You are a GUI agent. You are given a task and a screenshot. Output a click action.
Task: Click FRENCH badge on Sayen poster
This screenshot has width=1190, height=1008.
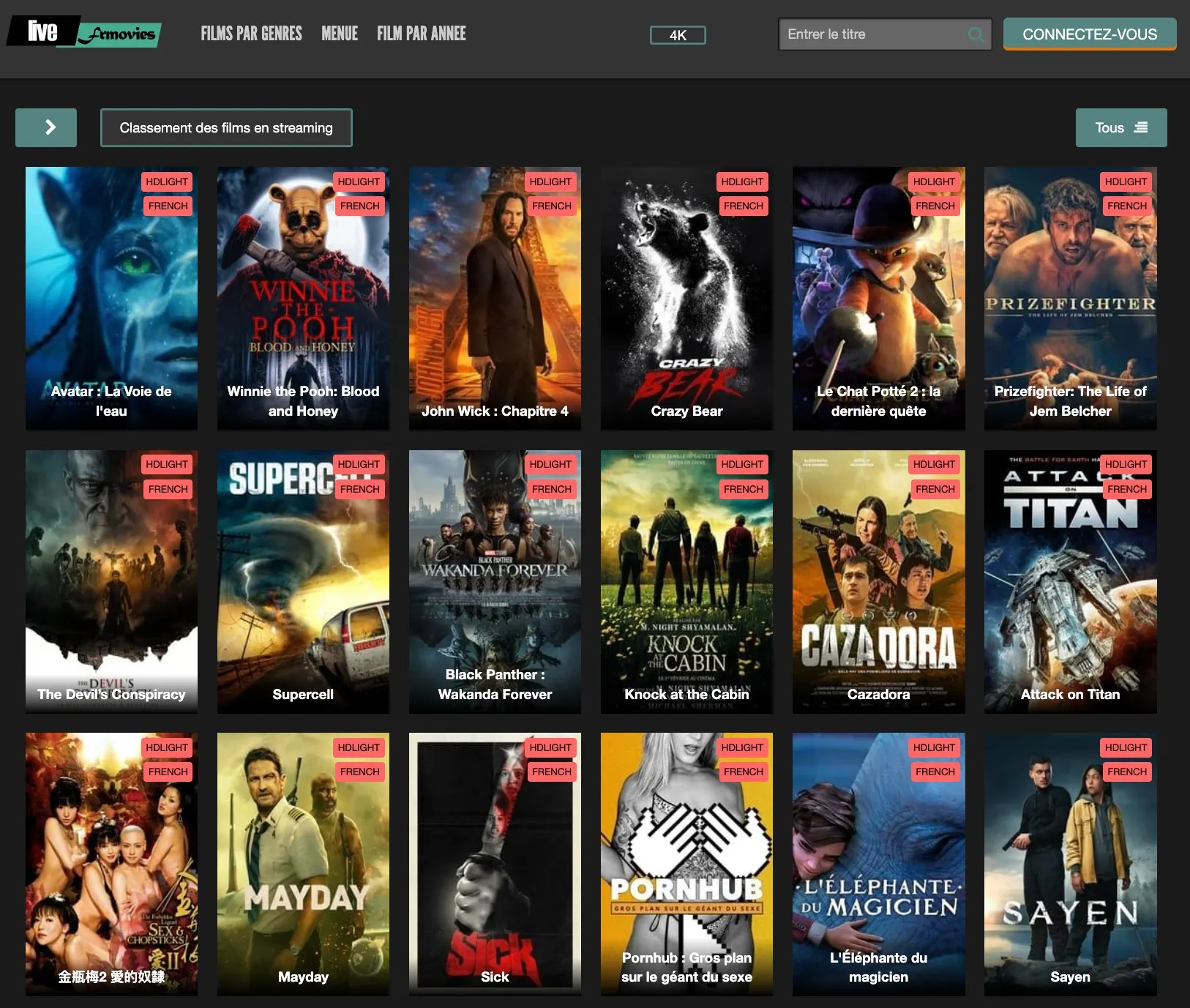point(1127,772)
